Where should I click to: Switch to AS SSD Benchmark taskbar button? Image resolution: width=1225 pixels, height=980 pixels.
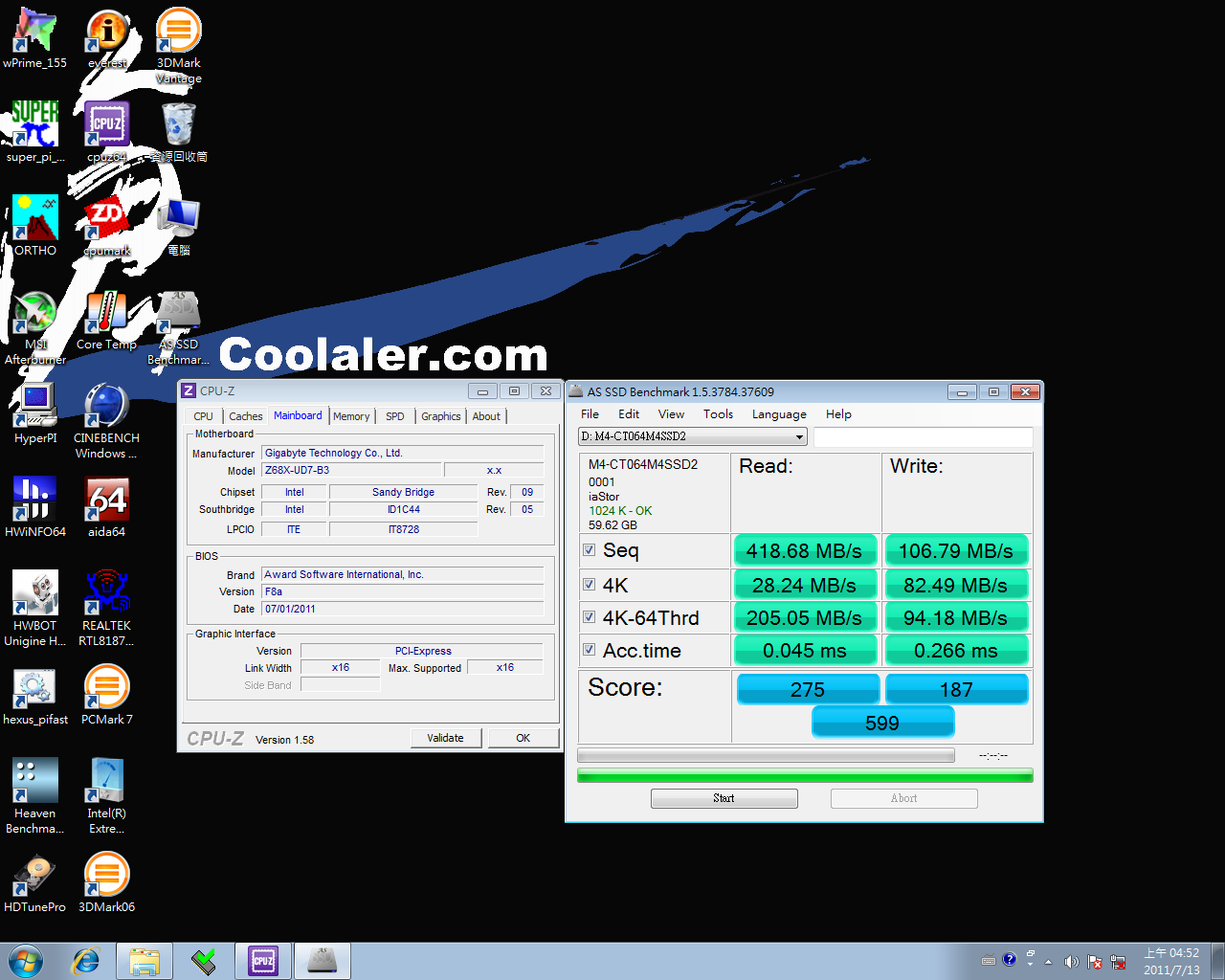tap(323, 961)
